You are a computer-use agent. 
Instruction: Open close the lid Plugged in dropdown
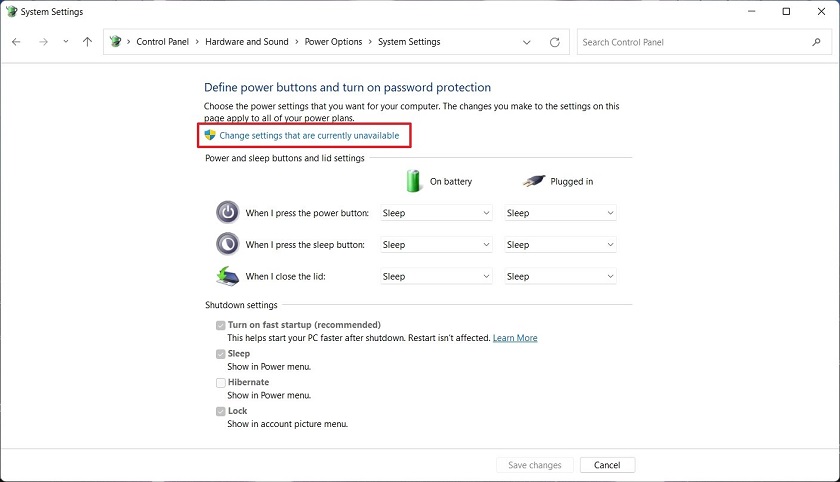(560, 276)
